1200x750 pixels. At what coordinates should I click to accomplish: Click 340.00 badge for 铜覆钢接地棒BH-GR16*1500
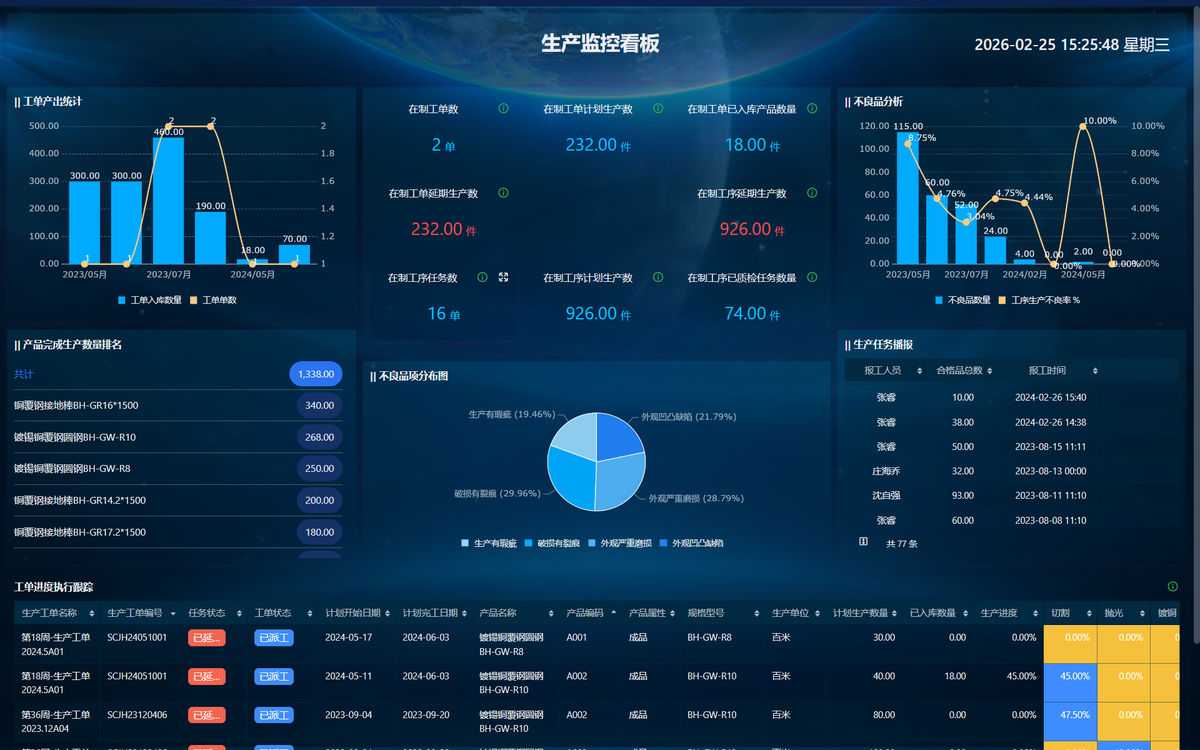320,405
